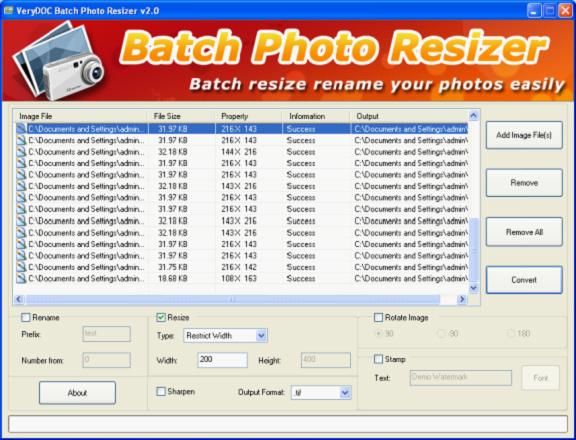Click the up arrow of the vertical scrollbar
The width and height of the screenshot is (576, 440).
(x=474, y=116)
